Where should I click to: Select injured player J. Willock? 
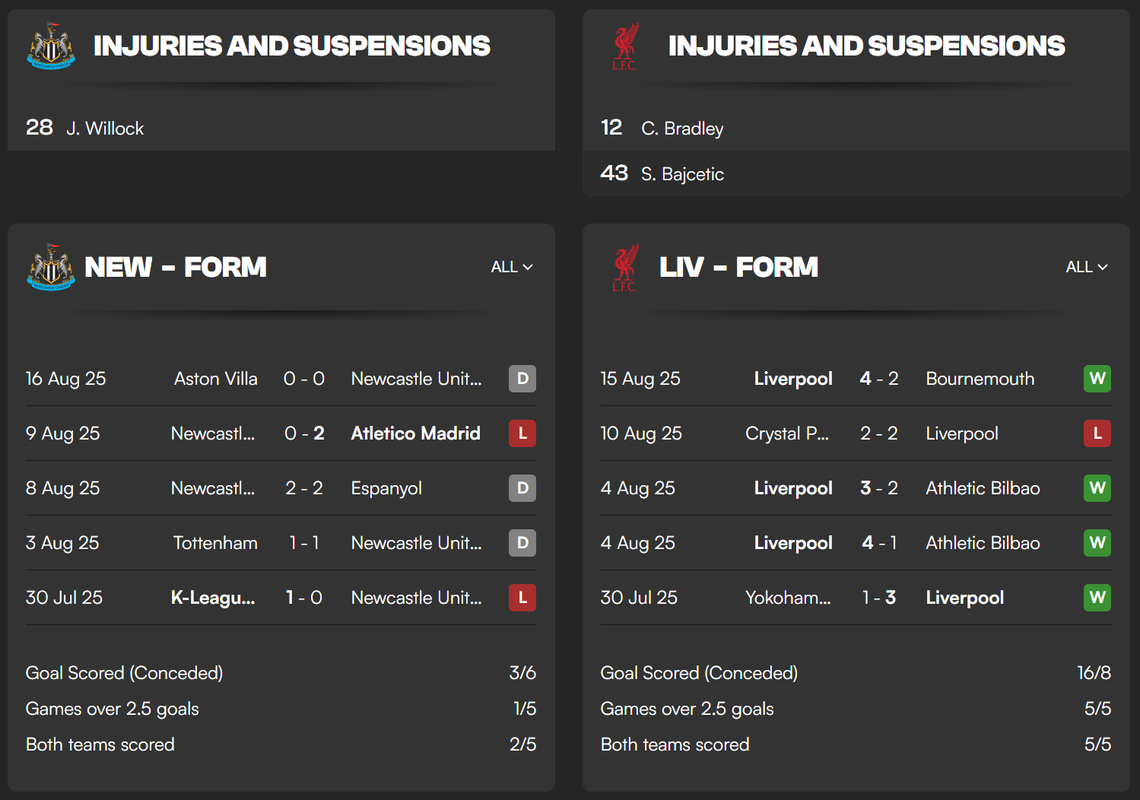tap(105, 128)
